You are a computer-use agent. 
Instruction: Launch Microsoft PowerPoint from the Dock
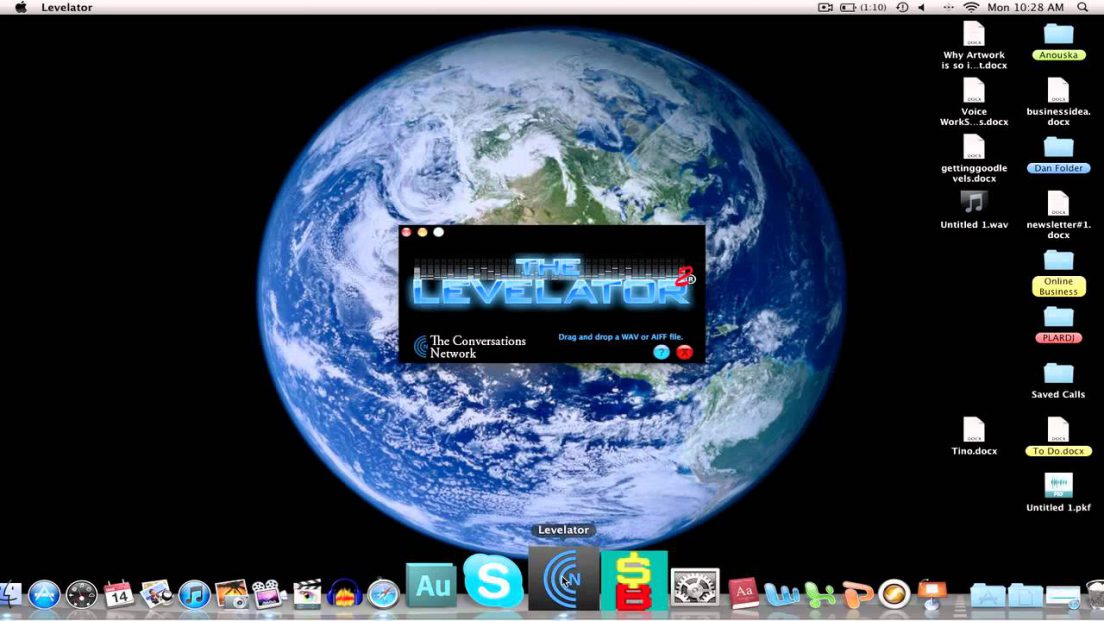click(x=857, y=595)
